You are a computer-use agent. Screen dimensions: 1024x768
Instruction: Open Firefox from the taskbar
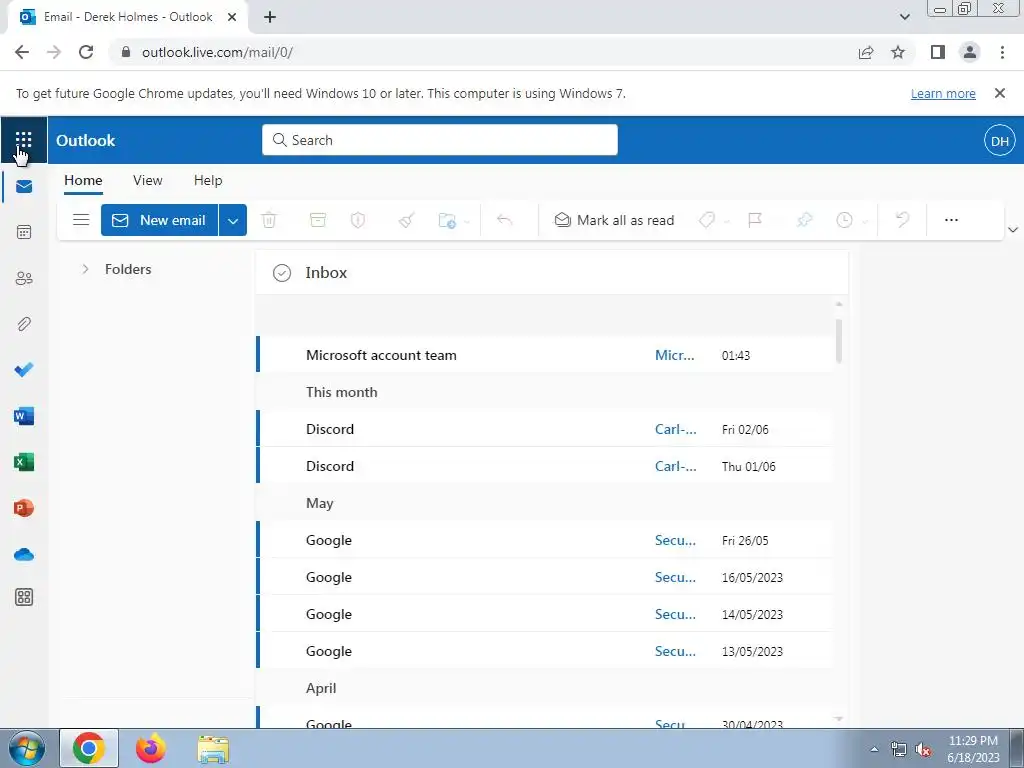tap(151, 748)
